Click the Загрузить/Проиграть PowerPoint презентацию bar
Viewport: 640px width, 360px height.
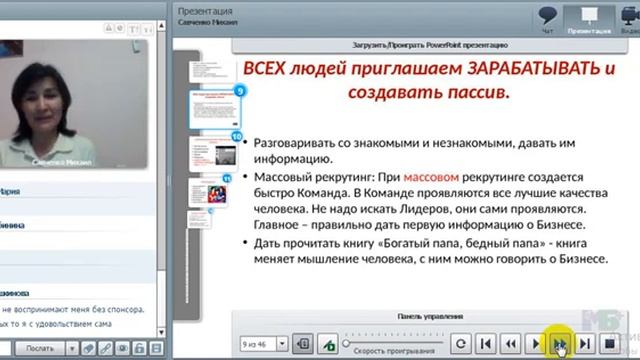coord(429,45)
